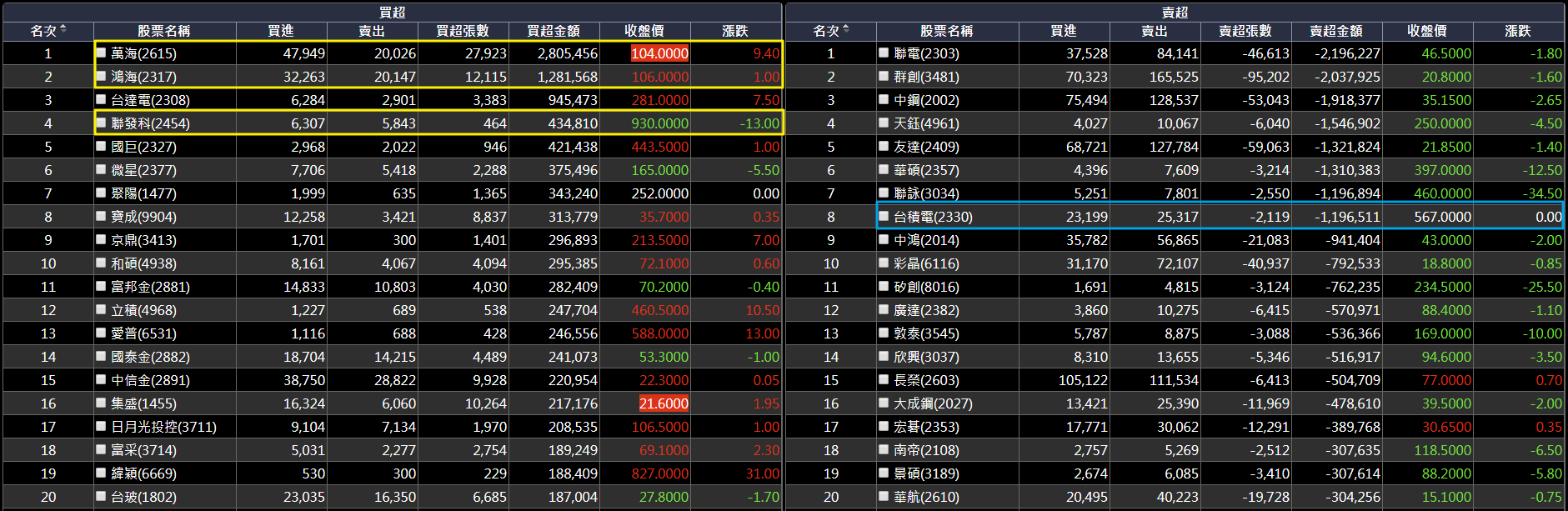This screenshot has height=511, width=1568.
Task: Click stock name 國泰金(2882)
Action: click(150, 357)
